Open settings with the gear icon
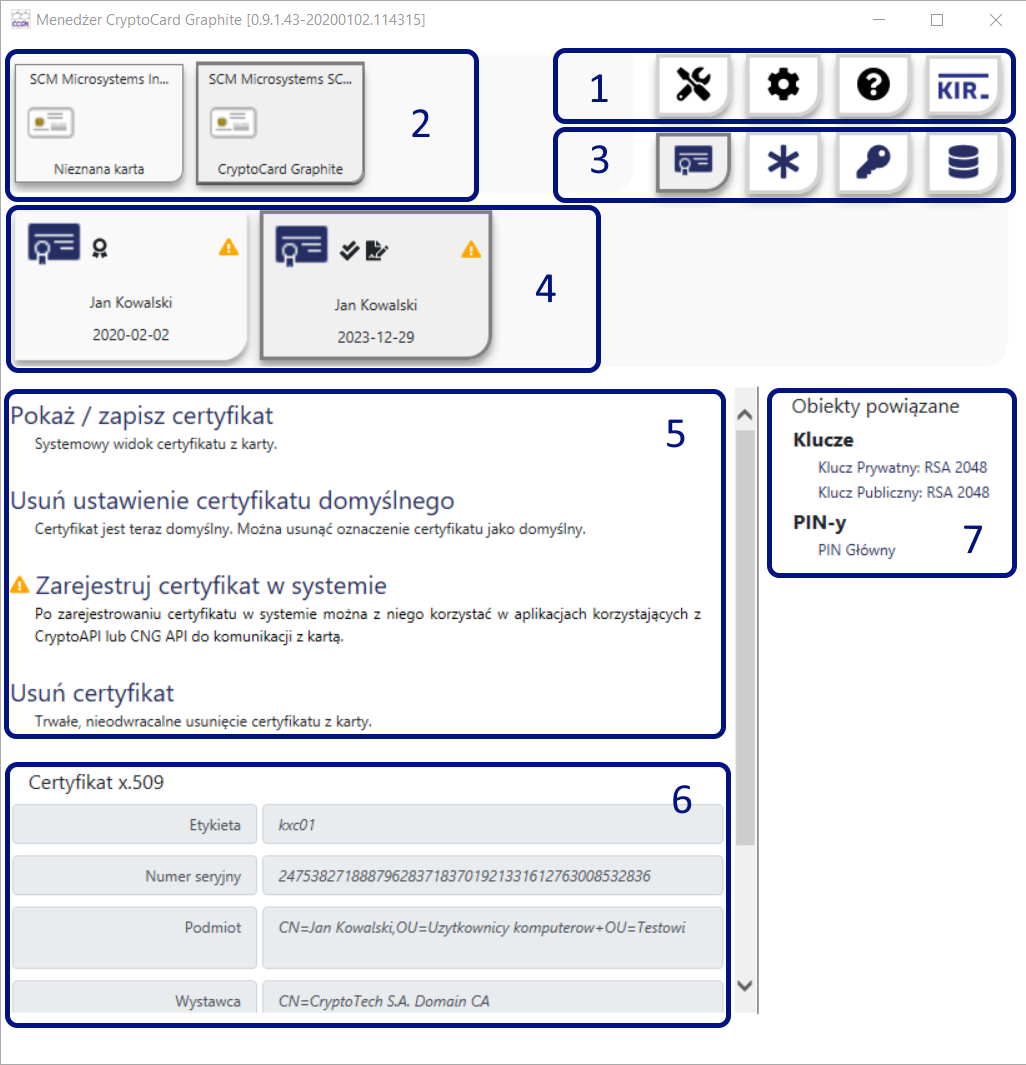This screenshot has width=1026, height=1065. [782, 86]
